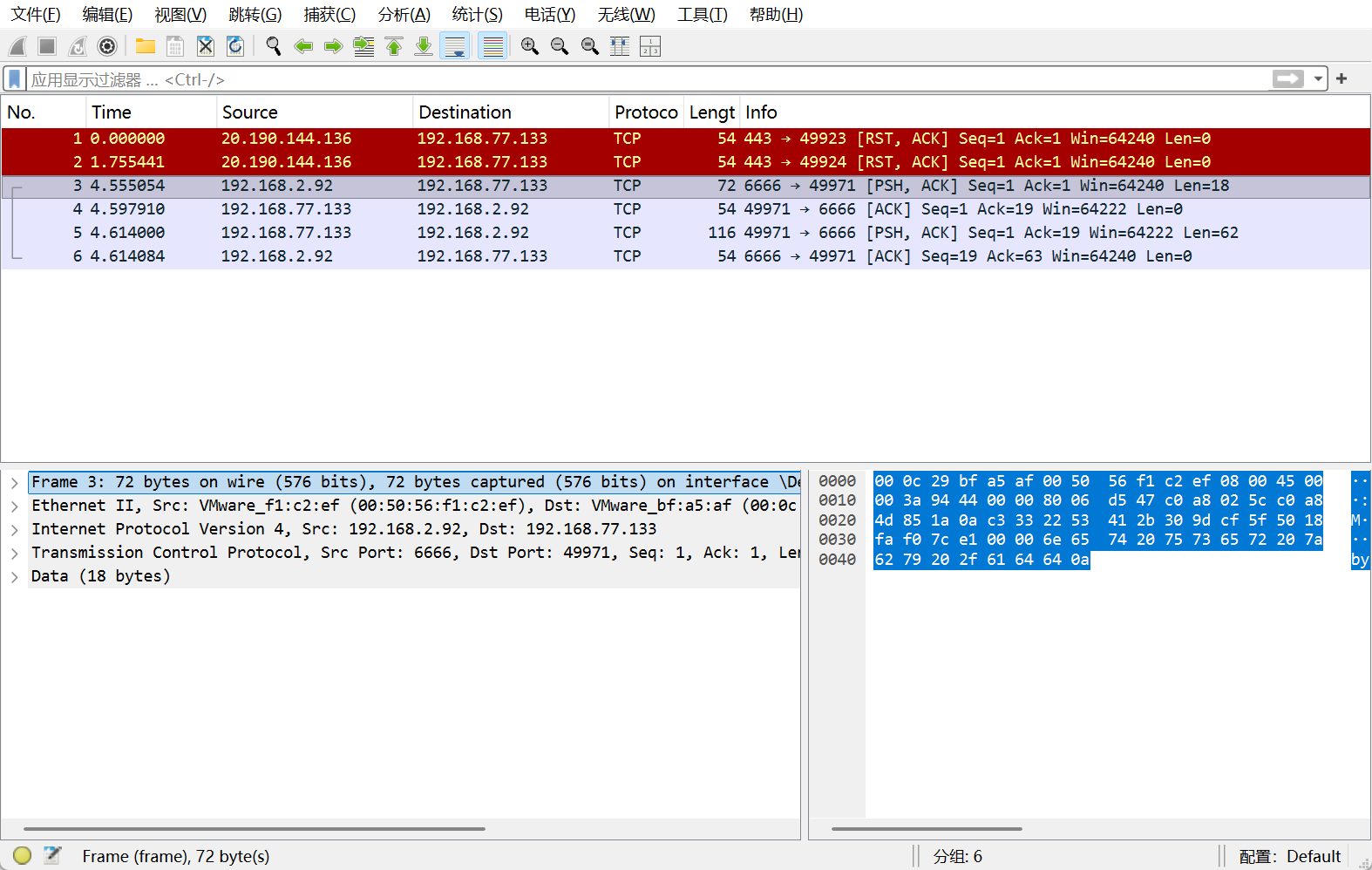
Task: Open the 工具(T) menu
Action: click(x=703, y=15)
